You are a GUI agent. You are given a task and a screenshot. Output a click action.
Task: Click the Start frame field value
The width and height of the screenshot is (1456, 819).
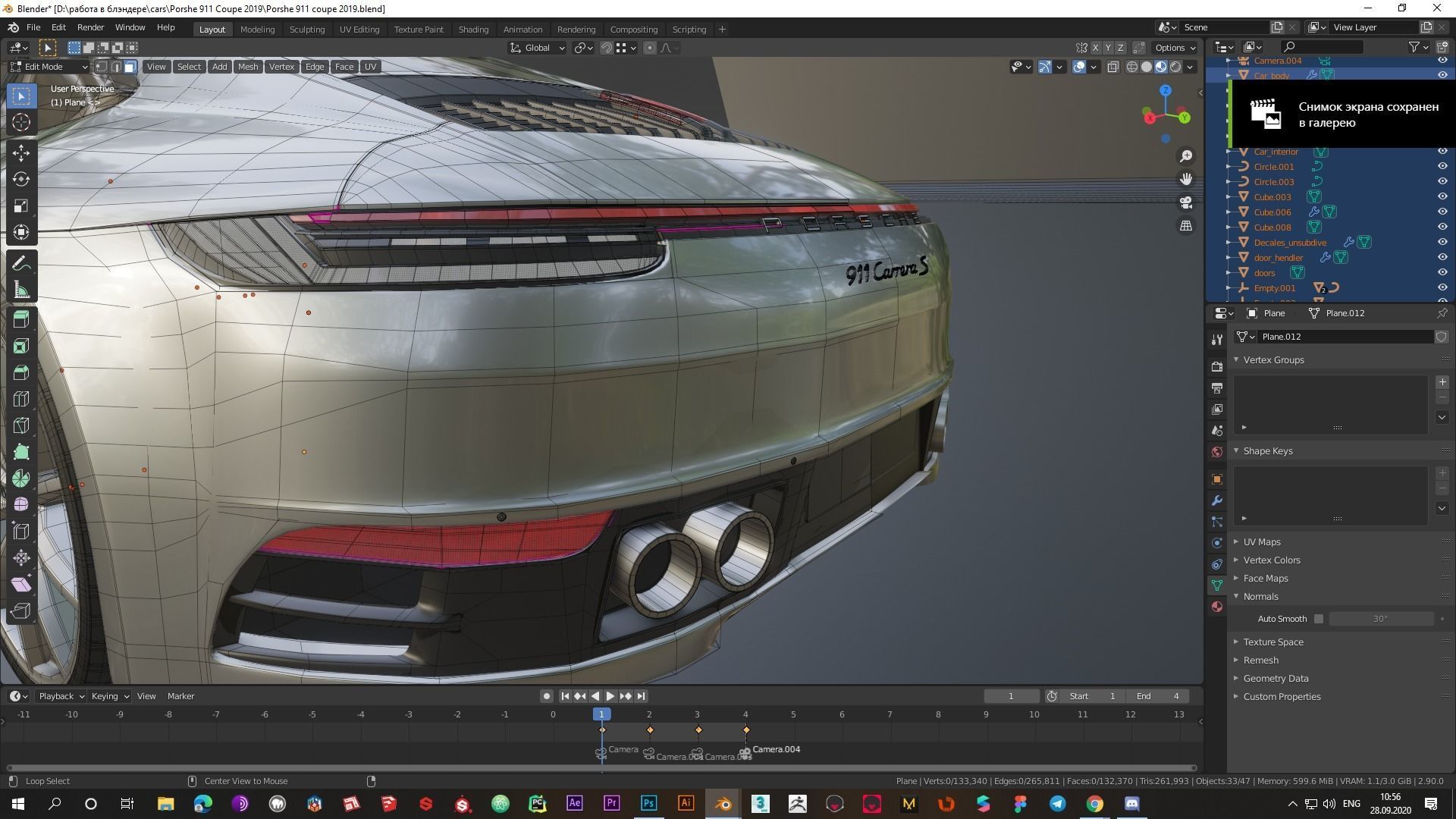1091,696
